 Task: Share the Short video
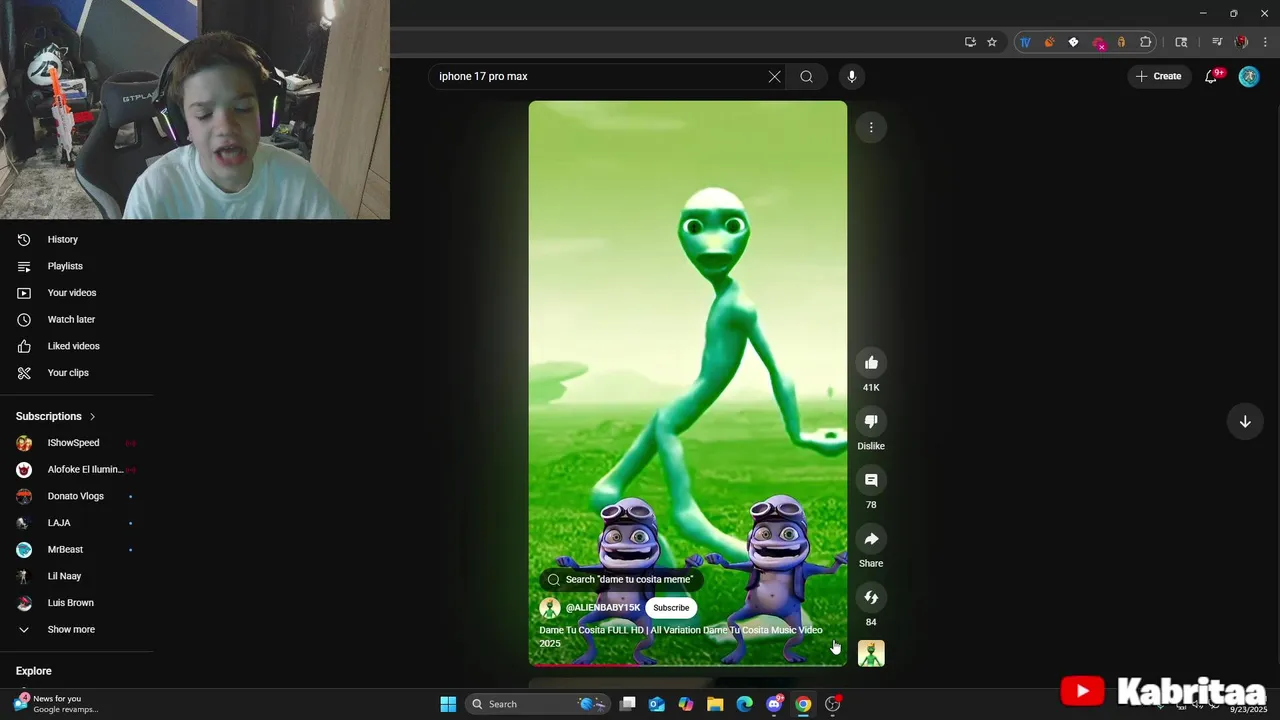point(871,539)
